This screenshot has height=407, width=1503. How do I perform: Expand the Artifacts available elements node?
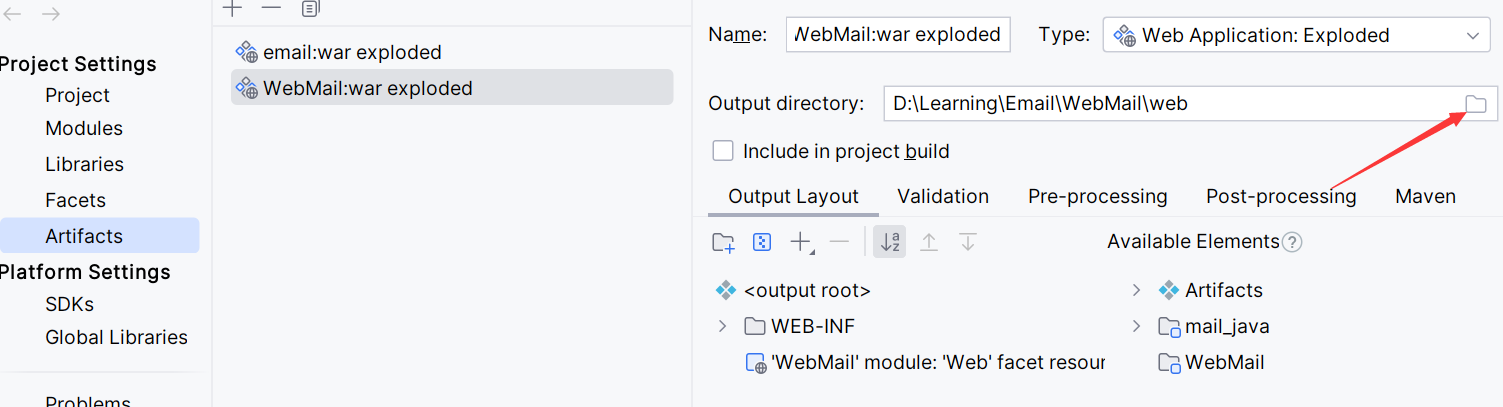[x=1136, y=290]
